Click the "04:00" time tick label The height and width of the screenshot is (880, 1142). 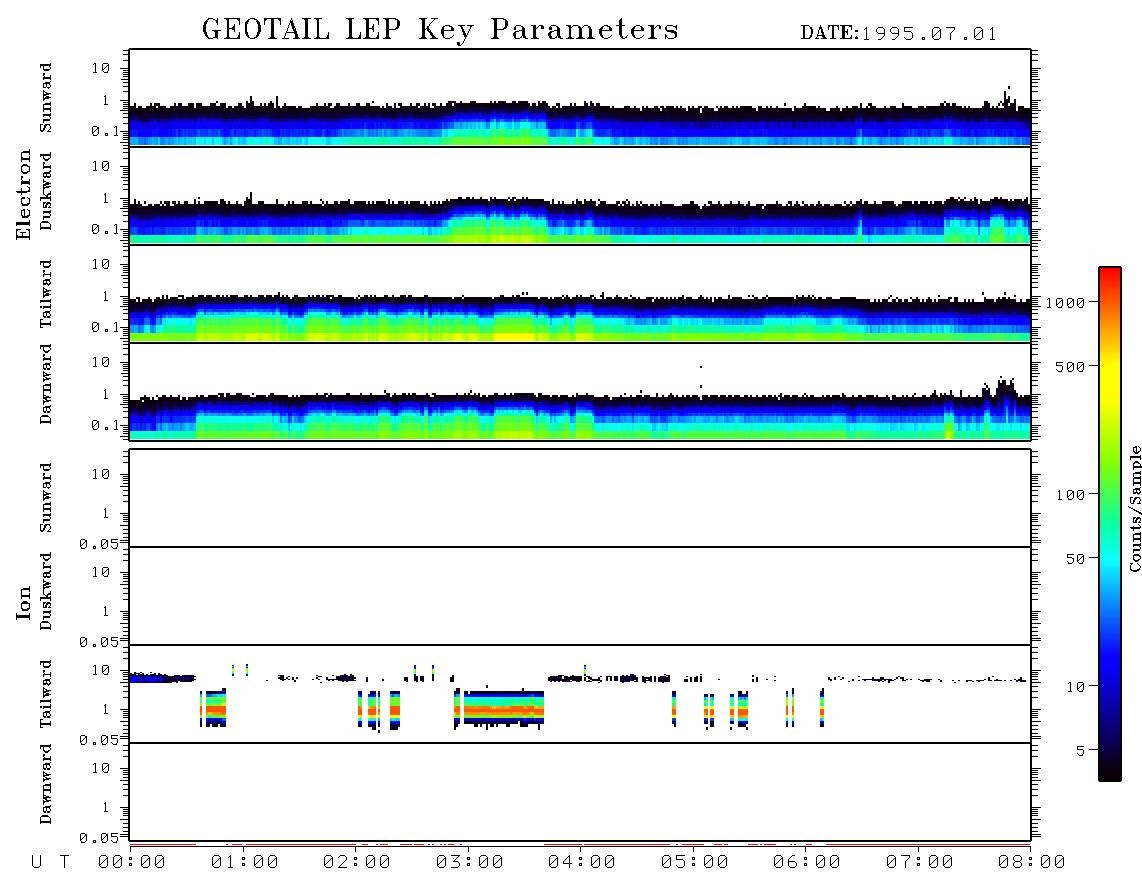click(x=582, y=863)
